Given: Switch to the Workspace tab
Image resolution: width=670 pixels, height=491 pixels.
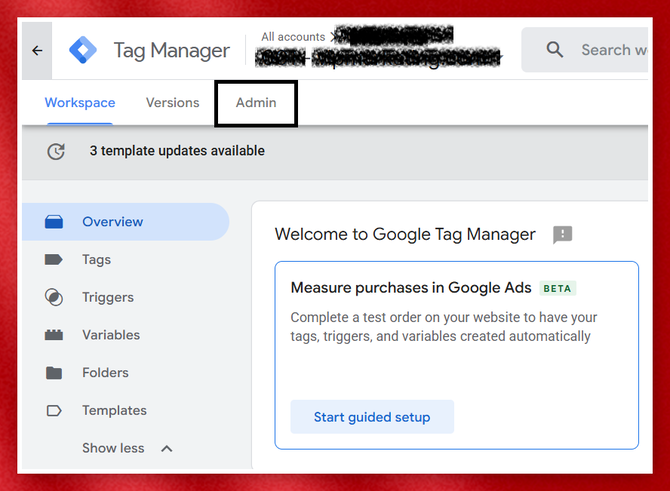Looking at the screenshot, I should point(80,103).
